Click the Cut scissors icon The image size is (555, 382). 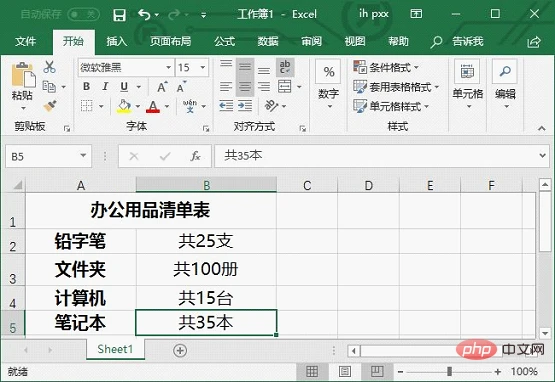[49, 67]
